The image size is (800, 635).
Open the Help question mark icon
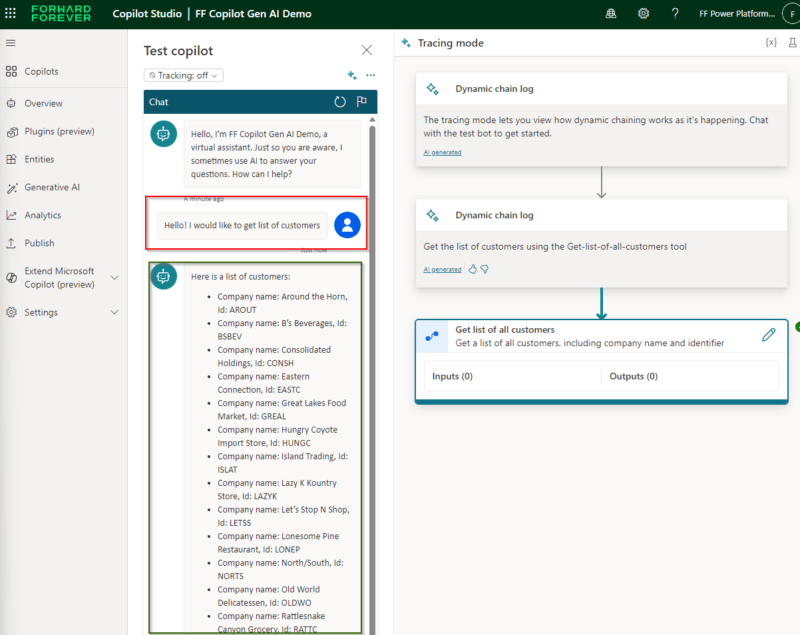[675, 13]
